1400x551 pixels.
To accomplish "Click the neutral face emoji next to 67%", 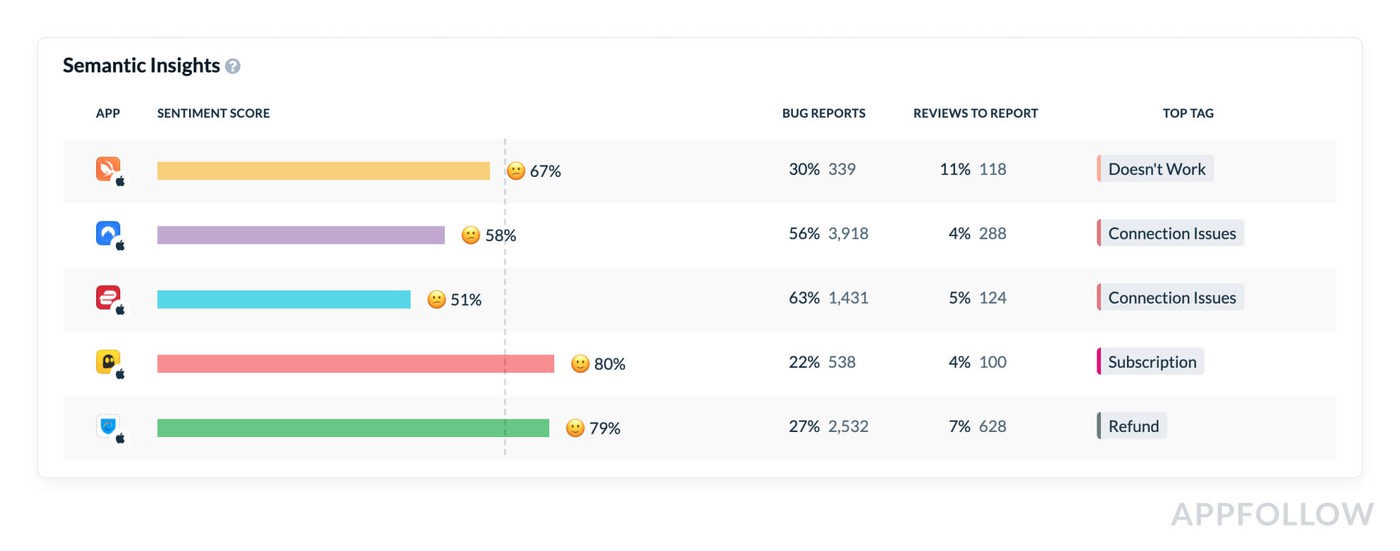I will [516, 171].
